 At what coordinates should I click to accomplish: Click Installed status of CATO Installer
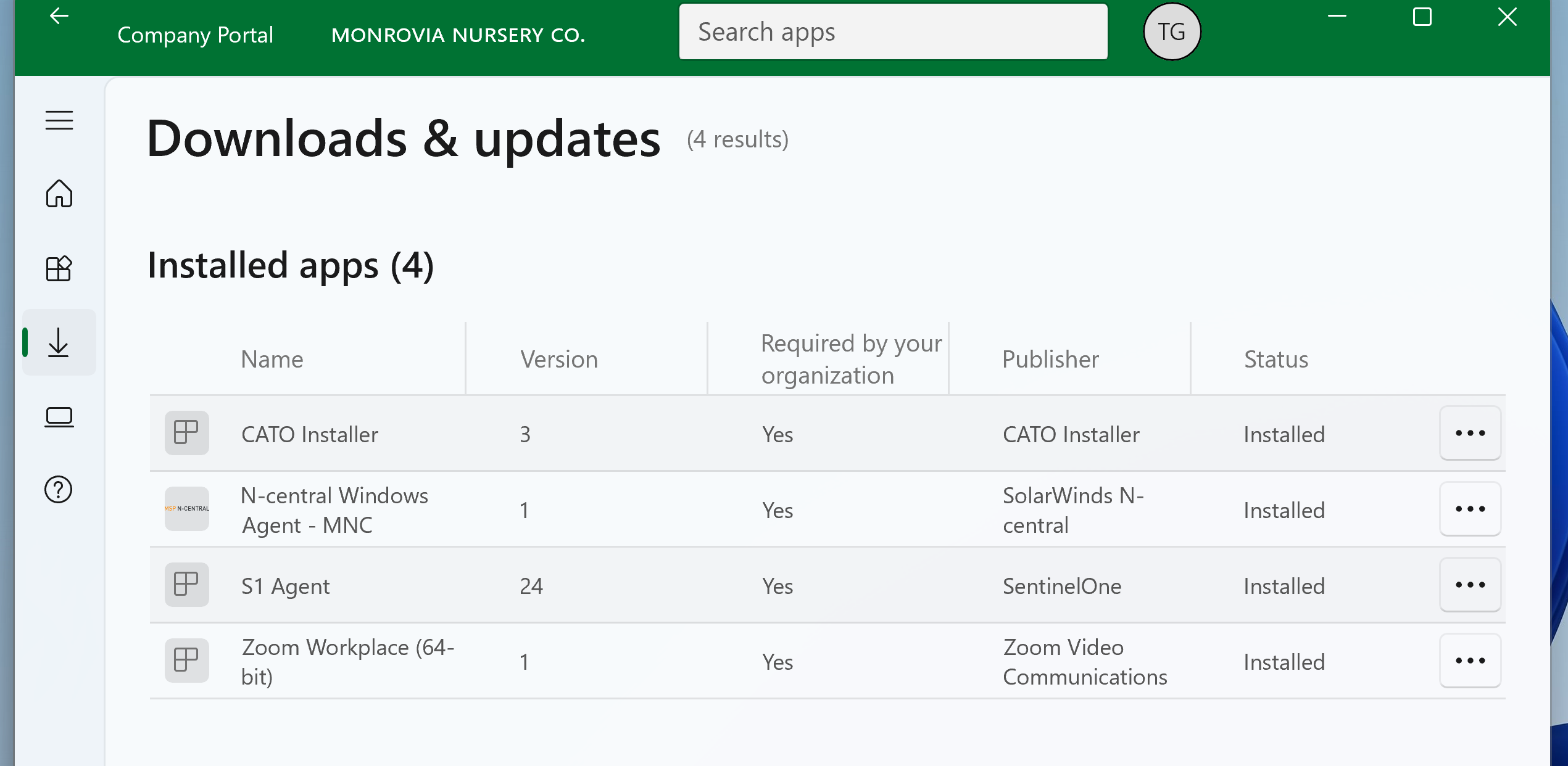1284,434
